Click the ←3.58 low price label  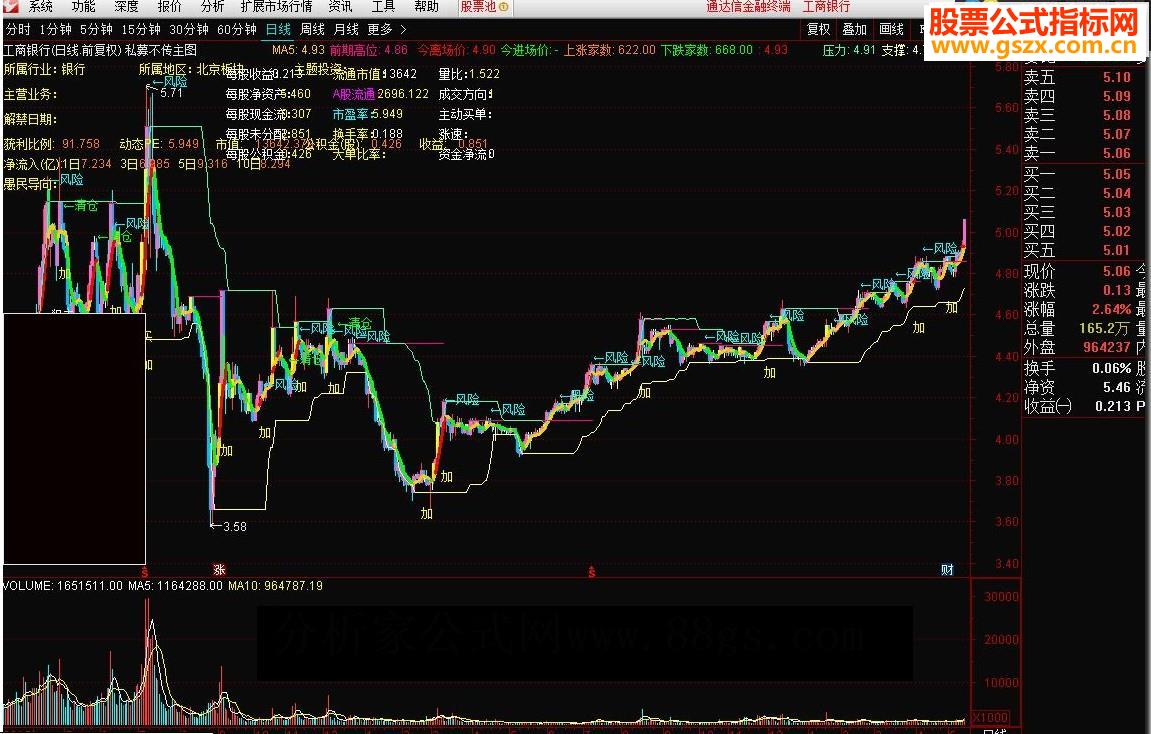228,526
